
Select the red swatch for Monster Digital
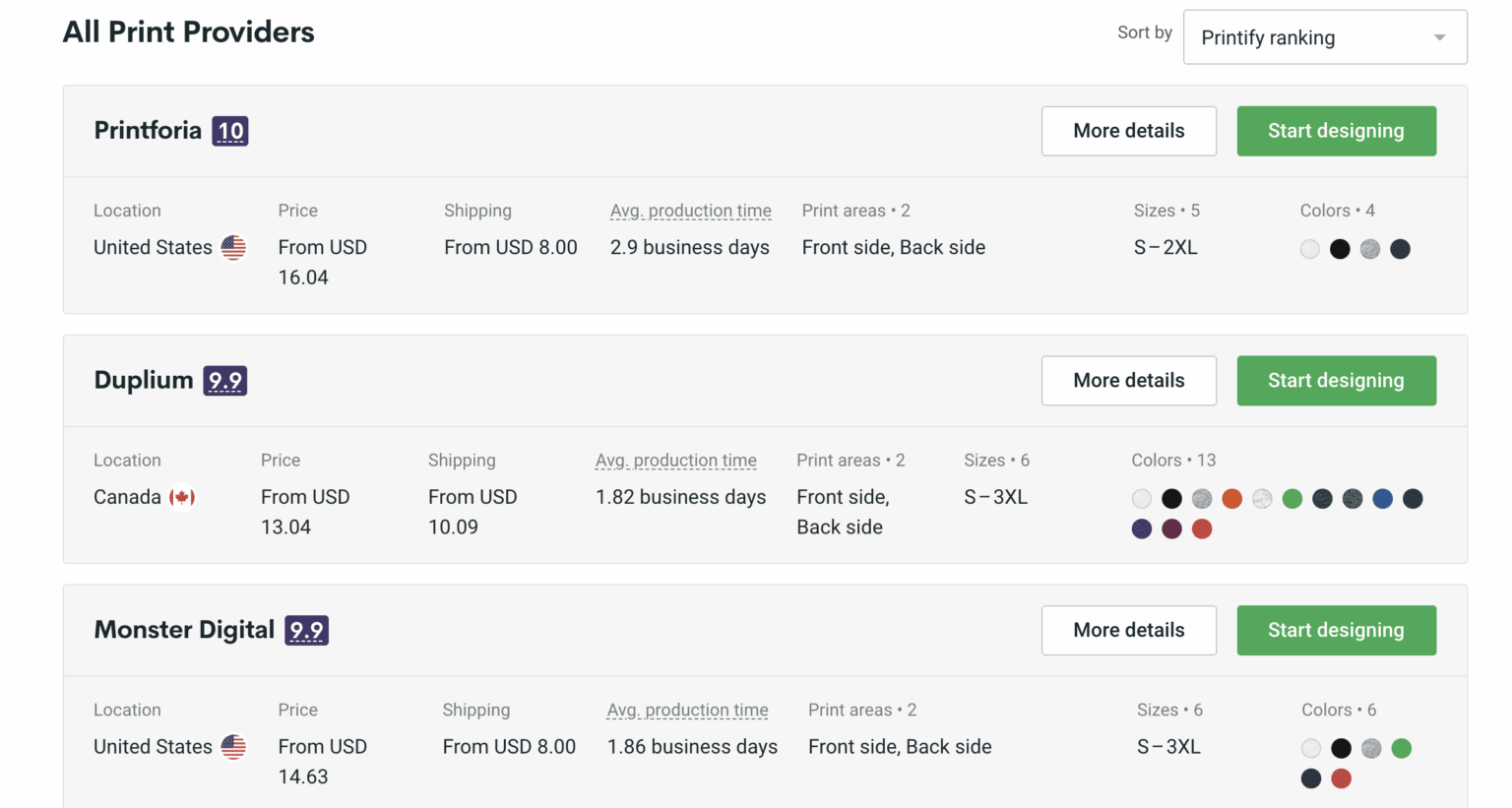pyautogui.click(x=1342, y=779)
